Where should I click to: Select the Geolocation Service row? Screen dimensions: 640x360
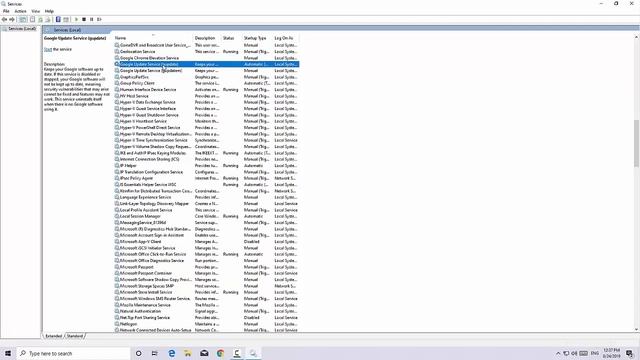pyautogui.click(x=207, y=51)
